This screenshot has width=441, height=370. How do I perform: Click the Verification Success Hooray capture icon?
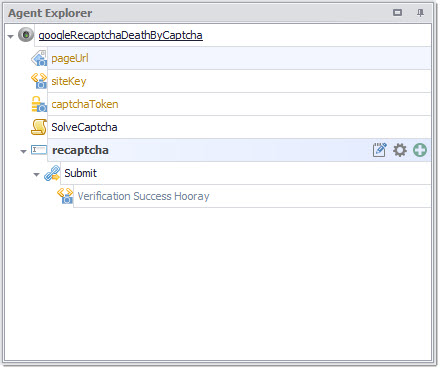coord(65,196)
